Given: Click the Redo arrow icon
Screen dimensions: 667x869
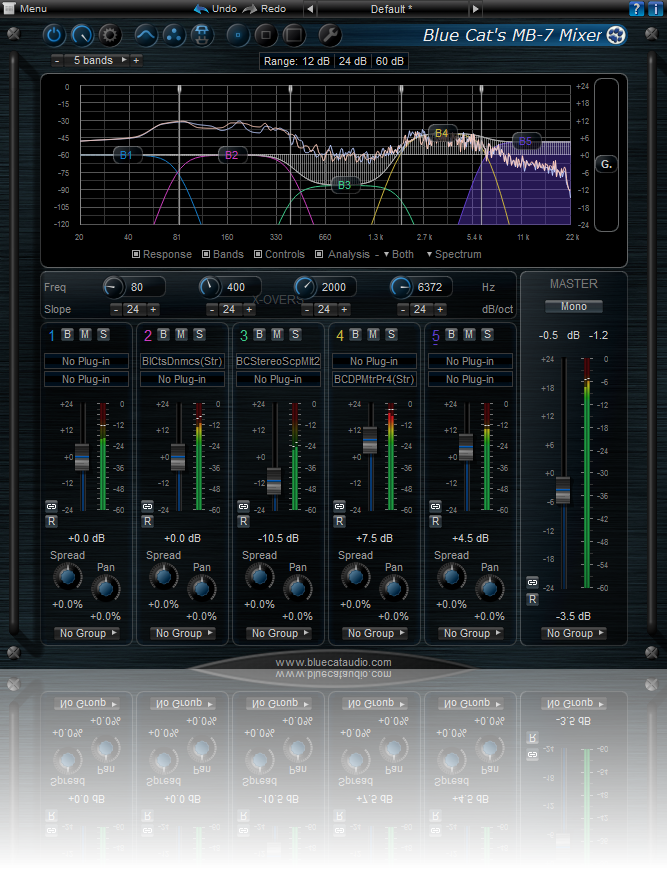Looking at the screenshot, I should 249,8.
